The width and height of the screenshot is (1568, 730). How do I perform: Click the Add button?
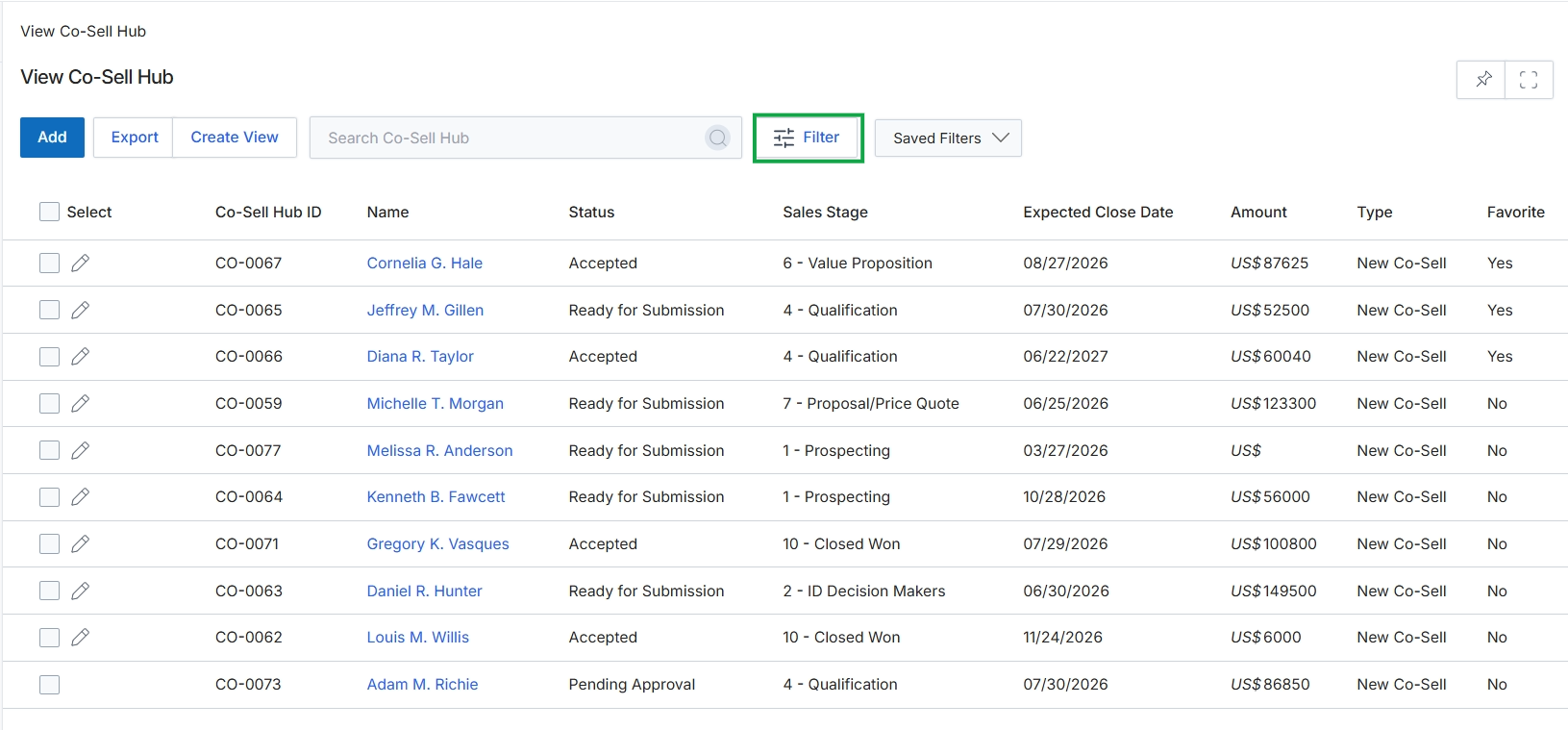[52, 138]
